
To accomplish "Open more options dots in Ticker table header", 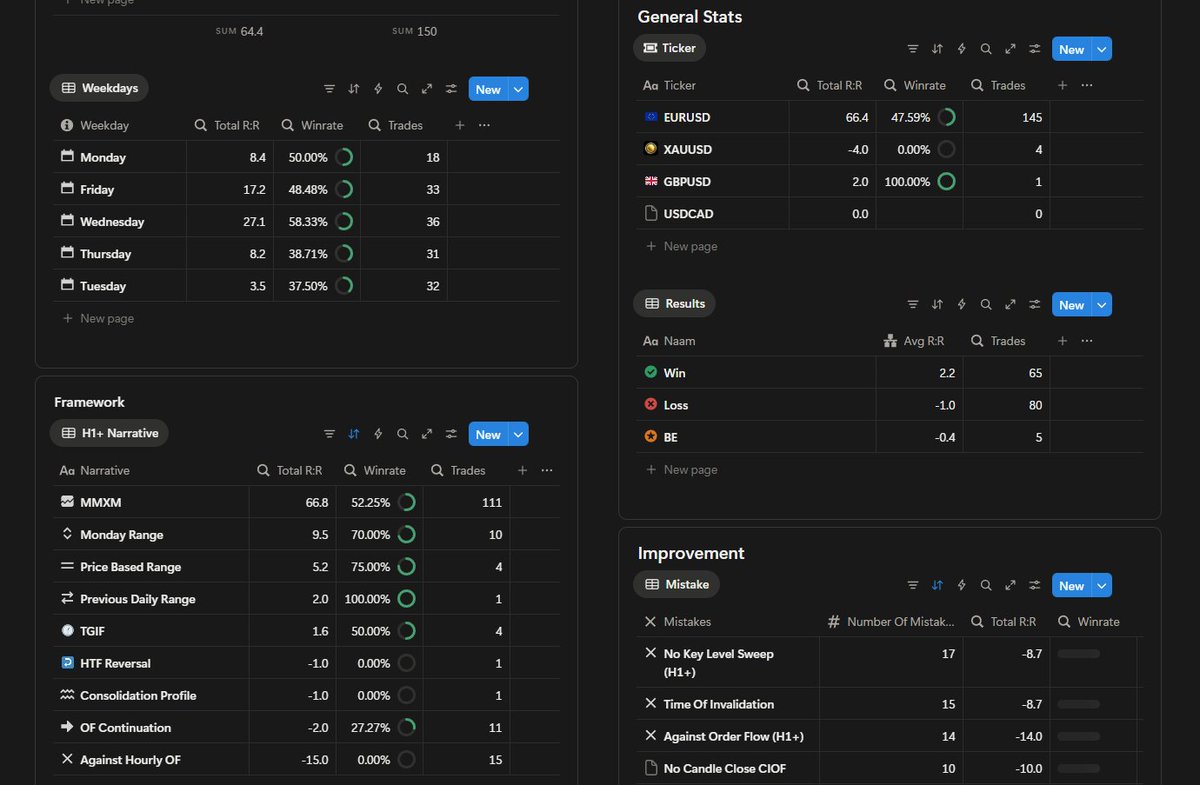I will pyautogui.click(x=1087, y=85).
